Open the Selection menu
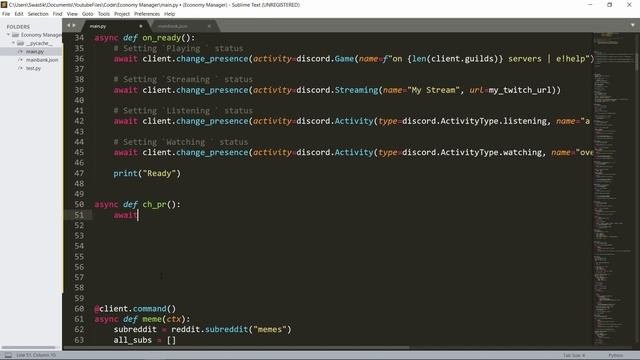This screenshot has height=360, width=640. coord(38,14)
